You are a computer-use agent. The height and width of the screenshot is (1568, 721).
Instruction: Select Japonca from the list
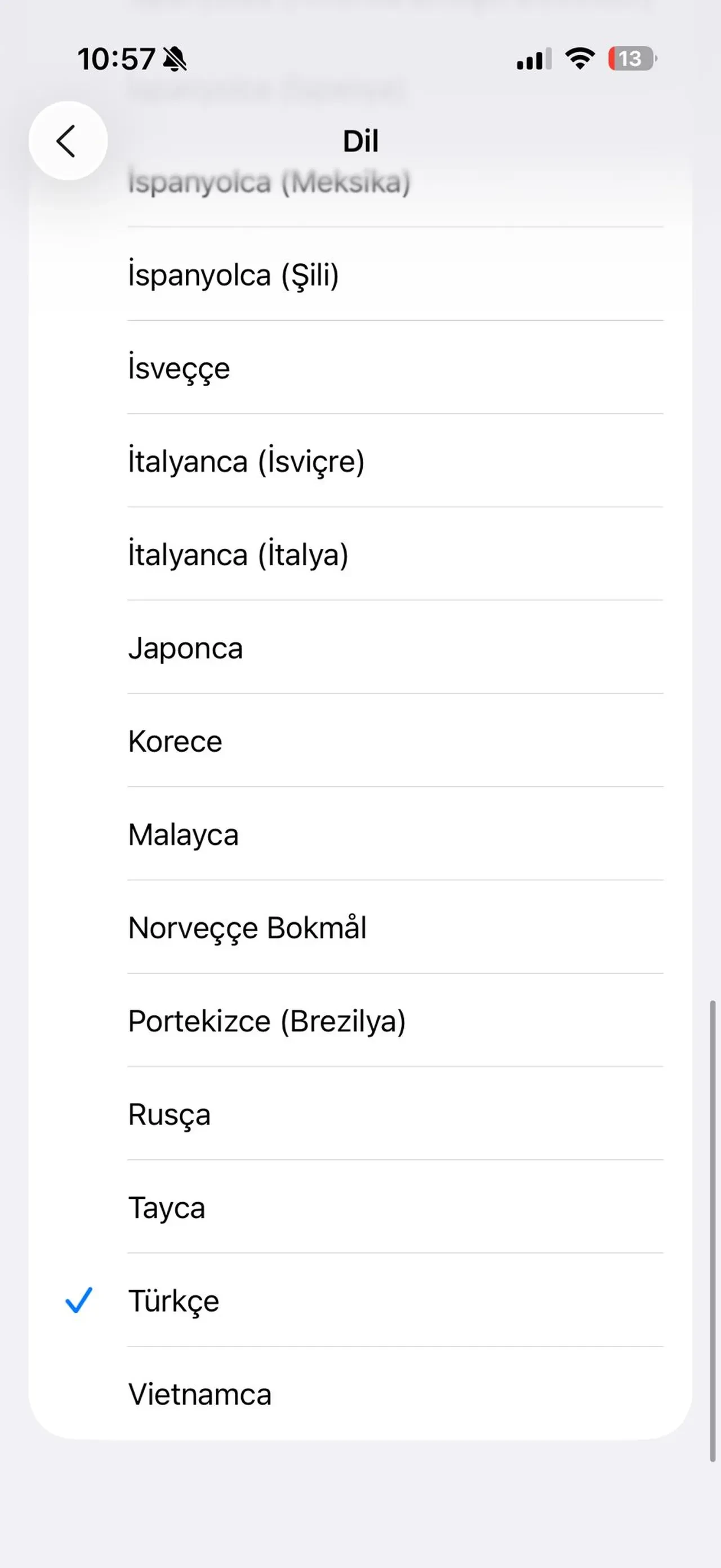coord(185,648)
